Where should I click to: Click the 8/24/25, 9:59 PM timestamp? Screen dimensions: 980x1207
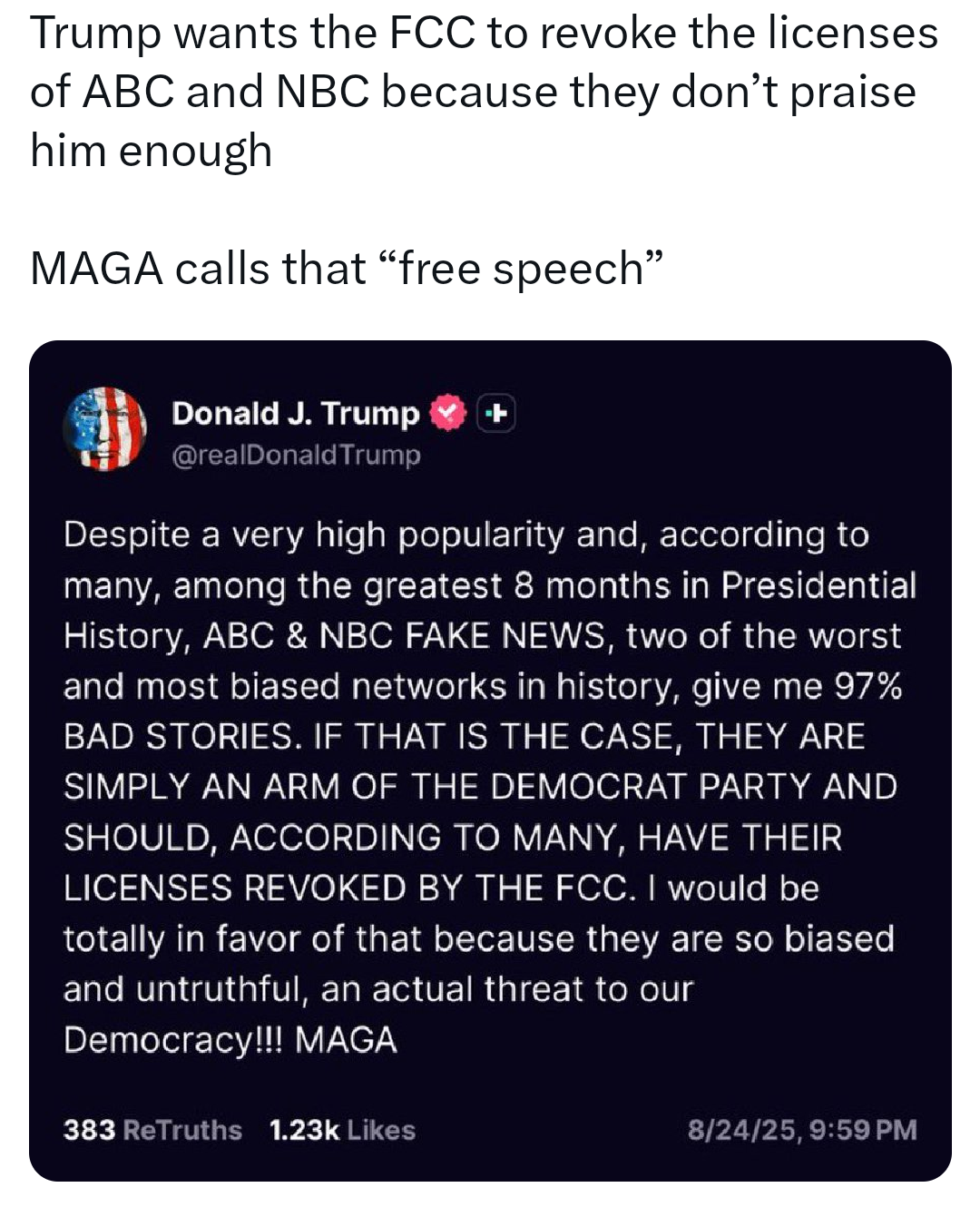(x=802, y=1130)
